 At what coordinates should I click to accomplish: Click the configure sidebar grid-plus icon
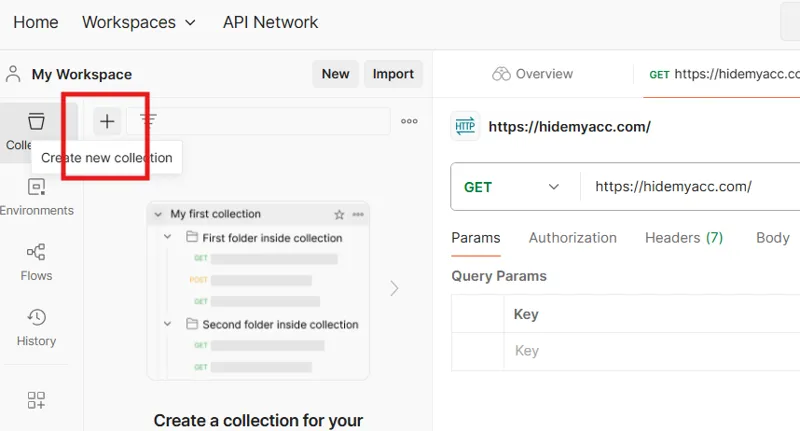[36, 400]
